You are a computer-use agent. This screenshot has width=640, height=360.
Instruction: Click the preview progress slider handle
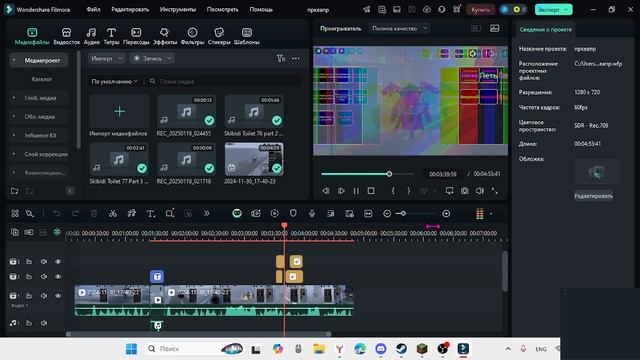(x=389, y=174)
